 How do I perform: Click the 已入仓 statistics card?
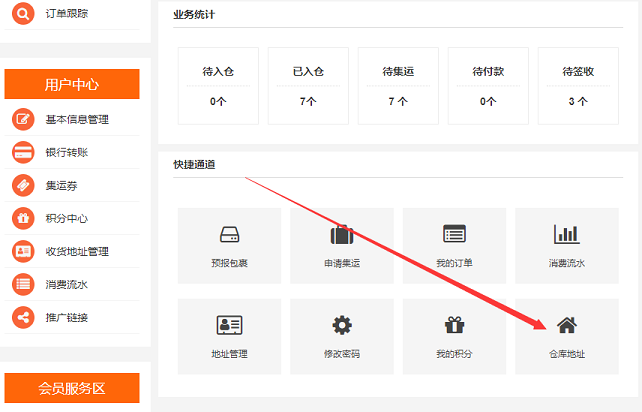pos(308,86)
